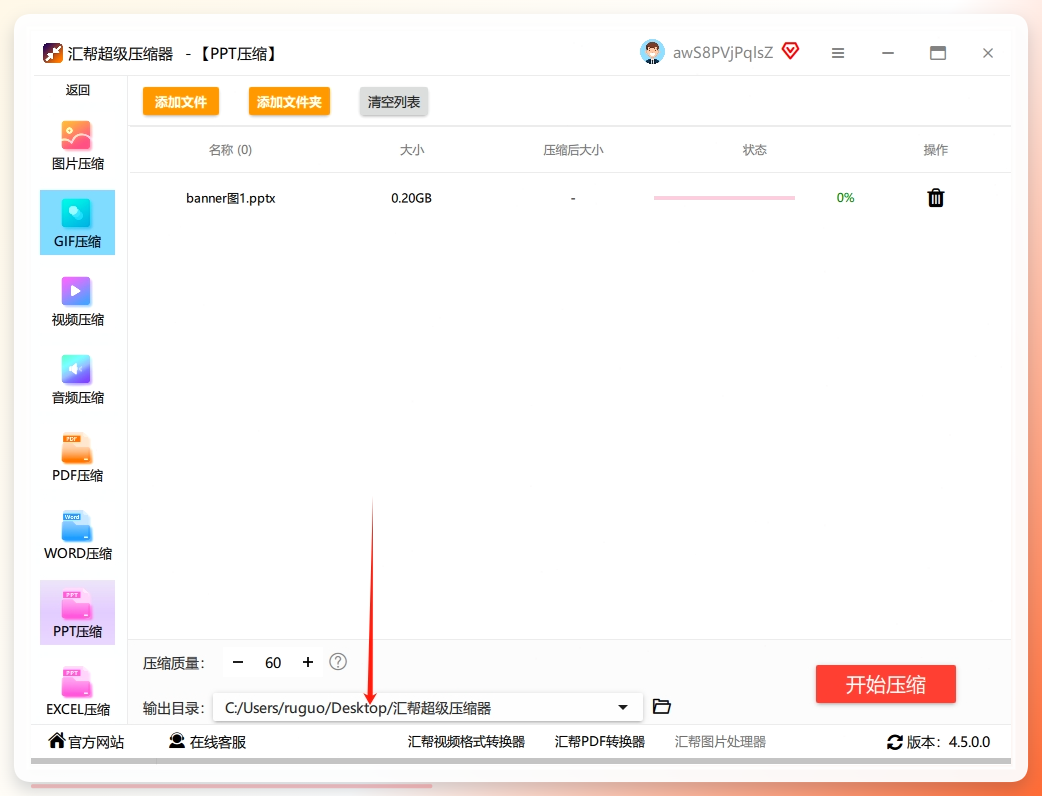Delete banner图1.pptx with the trash icon
Viewport: 1042px width, 796px height.
pyautogui.click(x=936, y=197)
